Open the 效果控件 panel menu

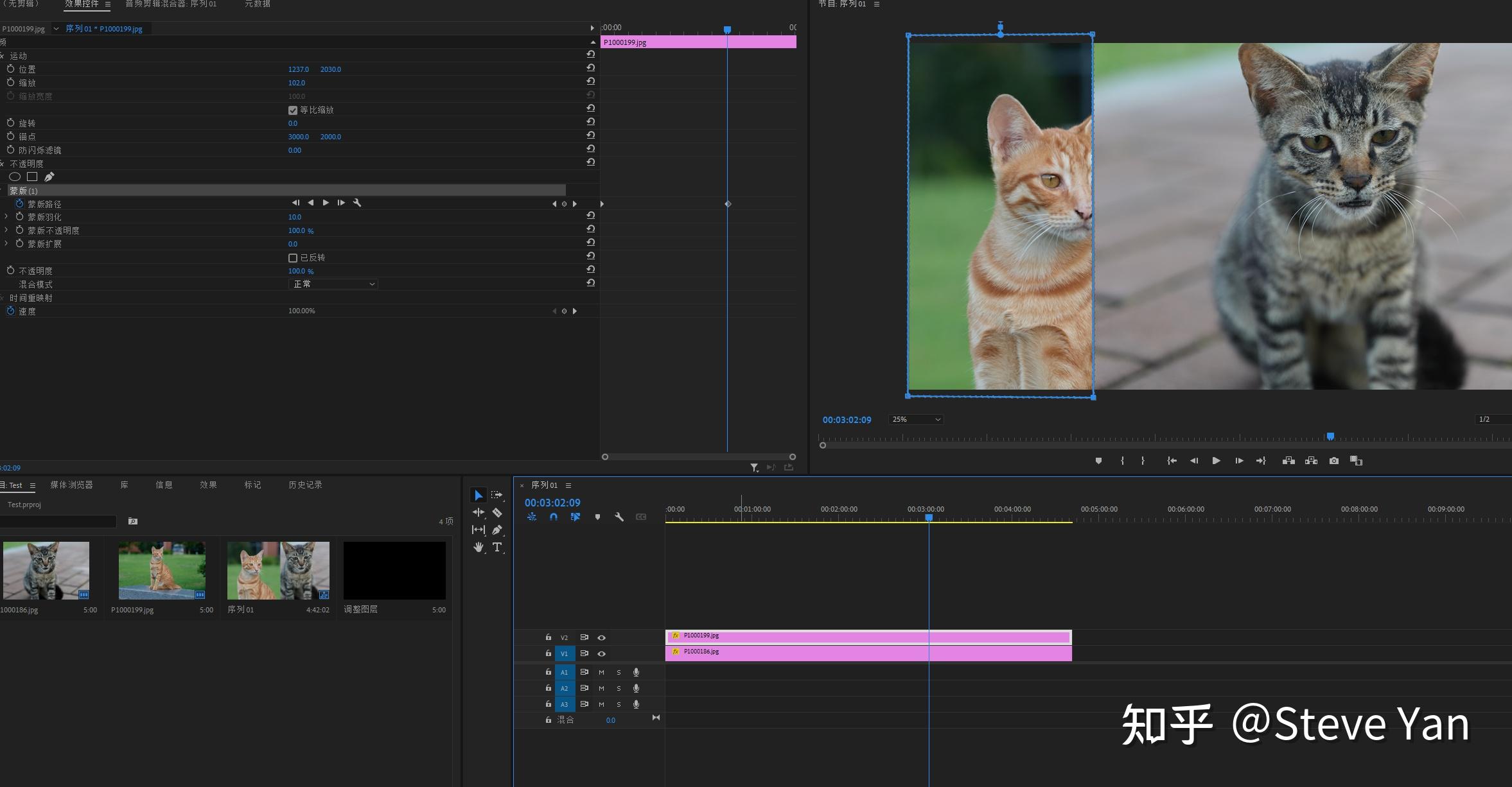point(108,4)
